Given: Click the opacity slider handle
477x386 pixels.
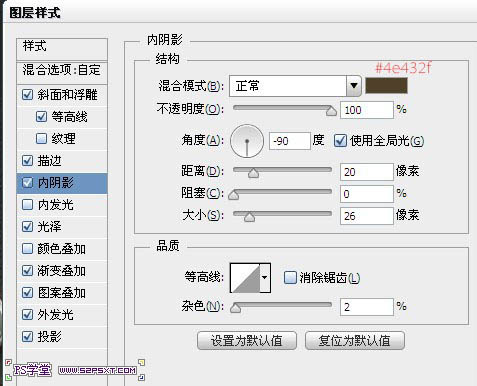Looking at the screenshot, I should [331, 111].
